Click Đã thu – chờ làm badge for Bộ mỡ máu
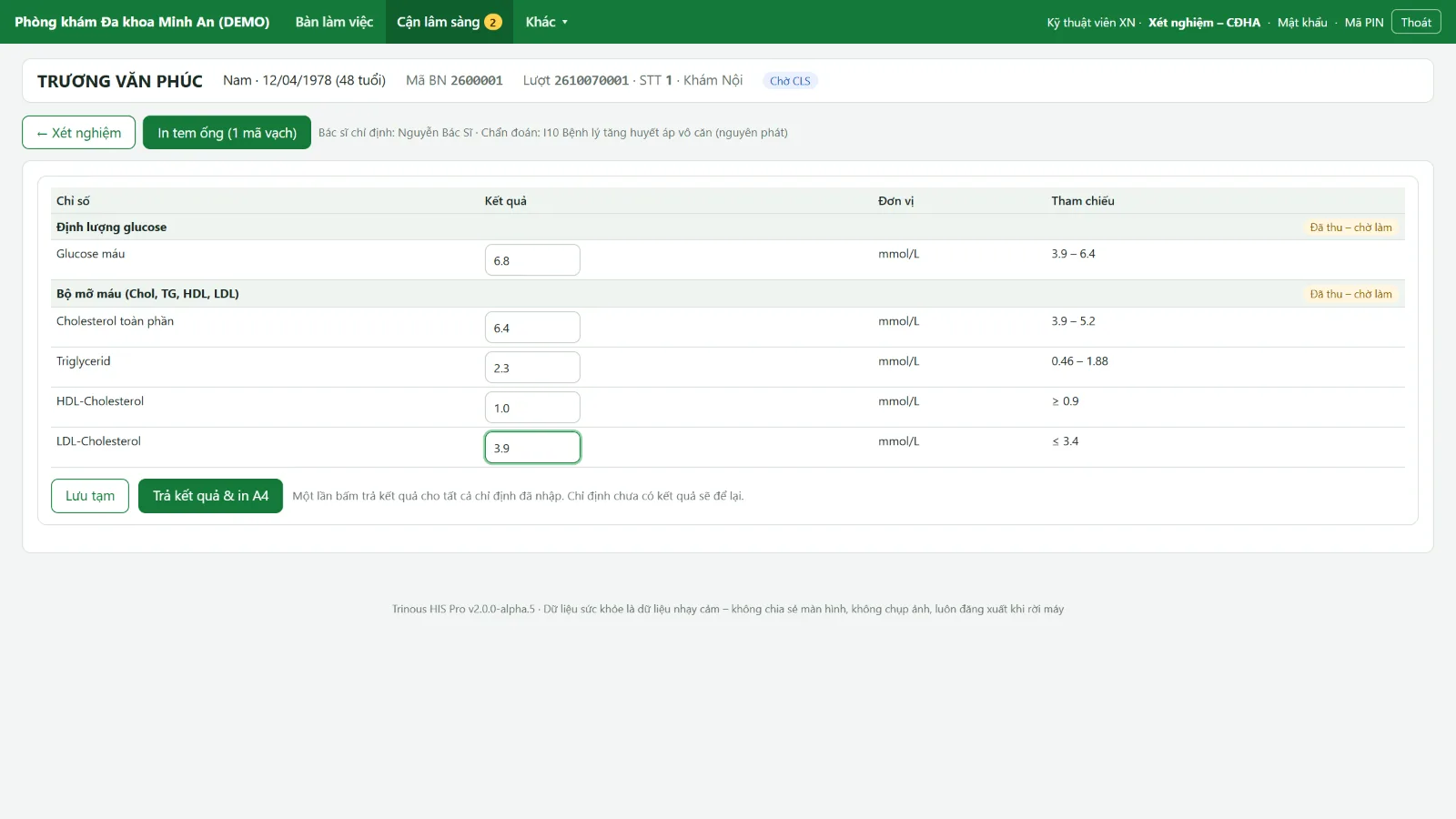 (x=1351, y=294)
